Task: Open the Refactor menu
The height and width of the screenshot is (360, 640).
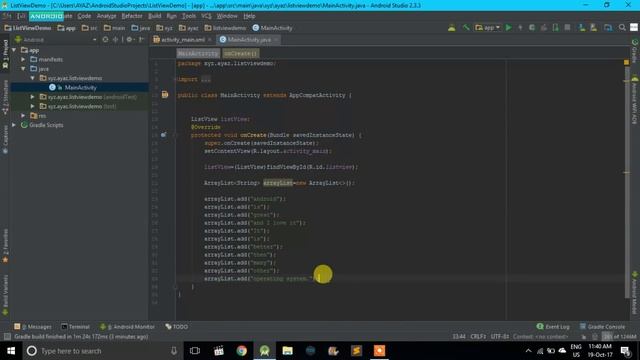Action: tap(132, 16)
